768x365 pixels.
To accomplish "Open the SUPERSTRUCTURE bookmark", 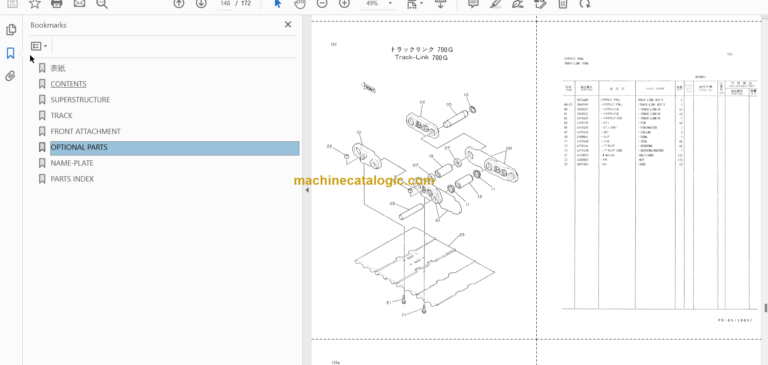I will 80,99.
